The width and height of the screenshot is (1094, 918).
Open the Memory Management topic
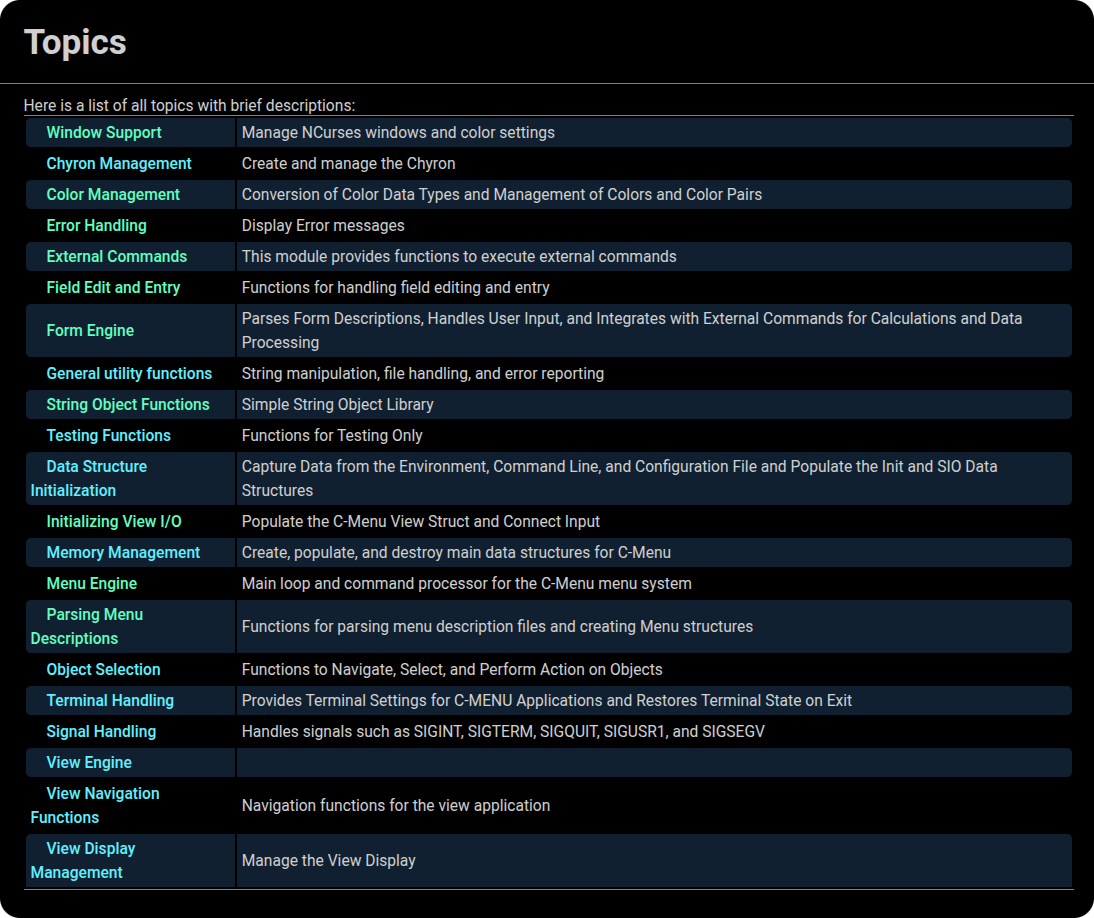[x=123, y=552]
